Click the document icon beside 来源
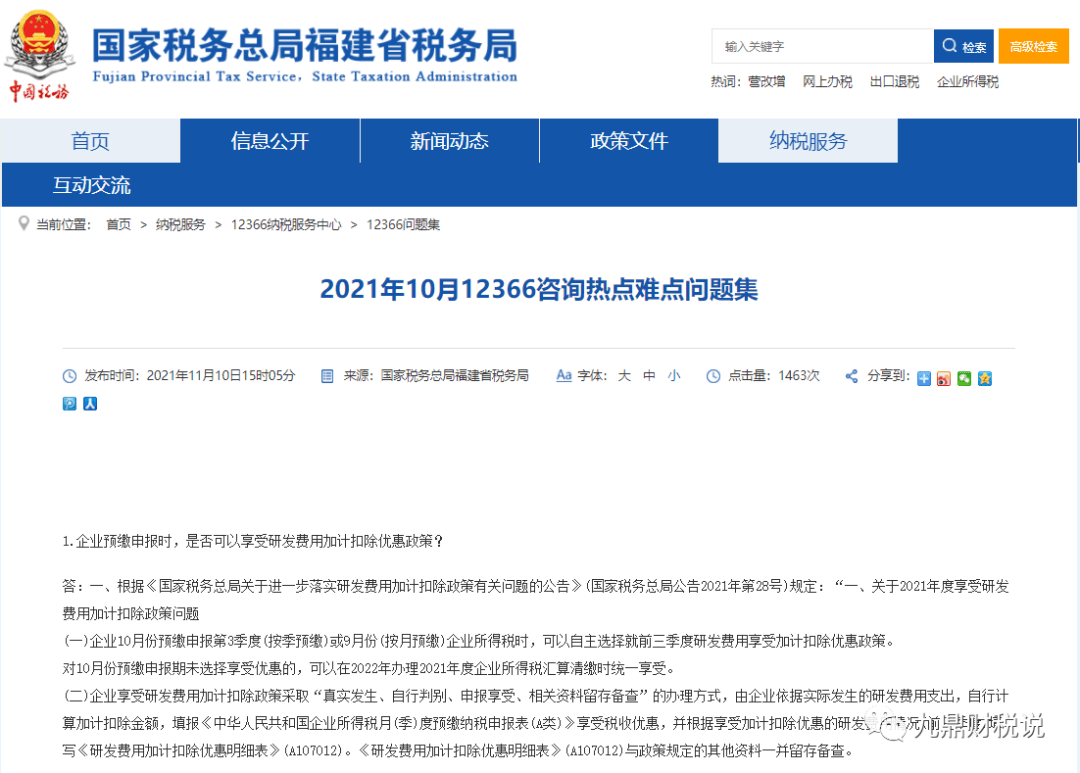Screen dimensions: 1080x773 tap(327, 376)
